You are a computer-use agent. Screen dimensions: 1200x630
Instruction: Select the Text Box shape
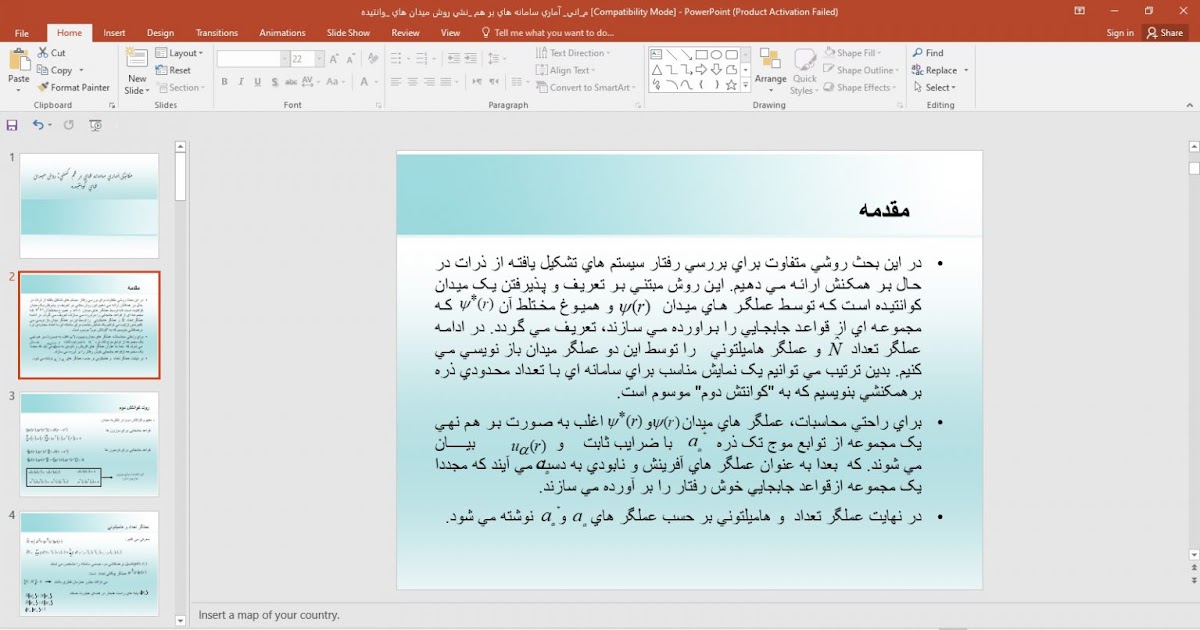(x=657, y=55)
